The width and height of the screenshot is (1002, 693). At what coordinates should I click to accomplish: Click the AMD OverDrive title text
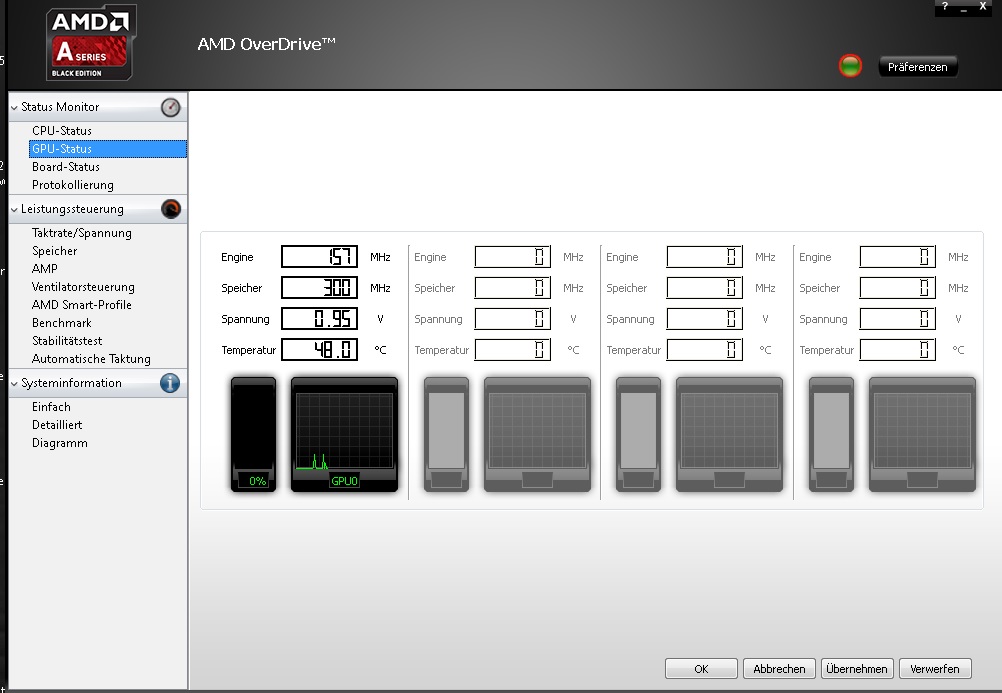click(266, 44)
